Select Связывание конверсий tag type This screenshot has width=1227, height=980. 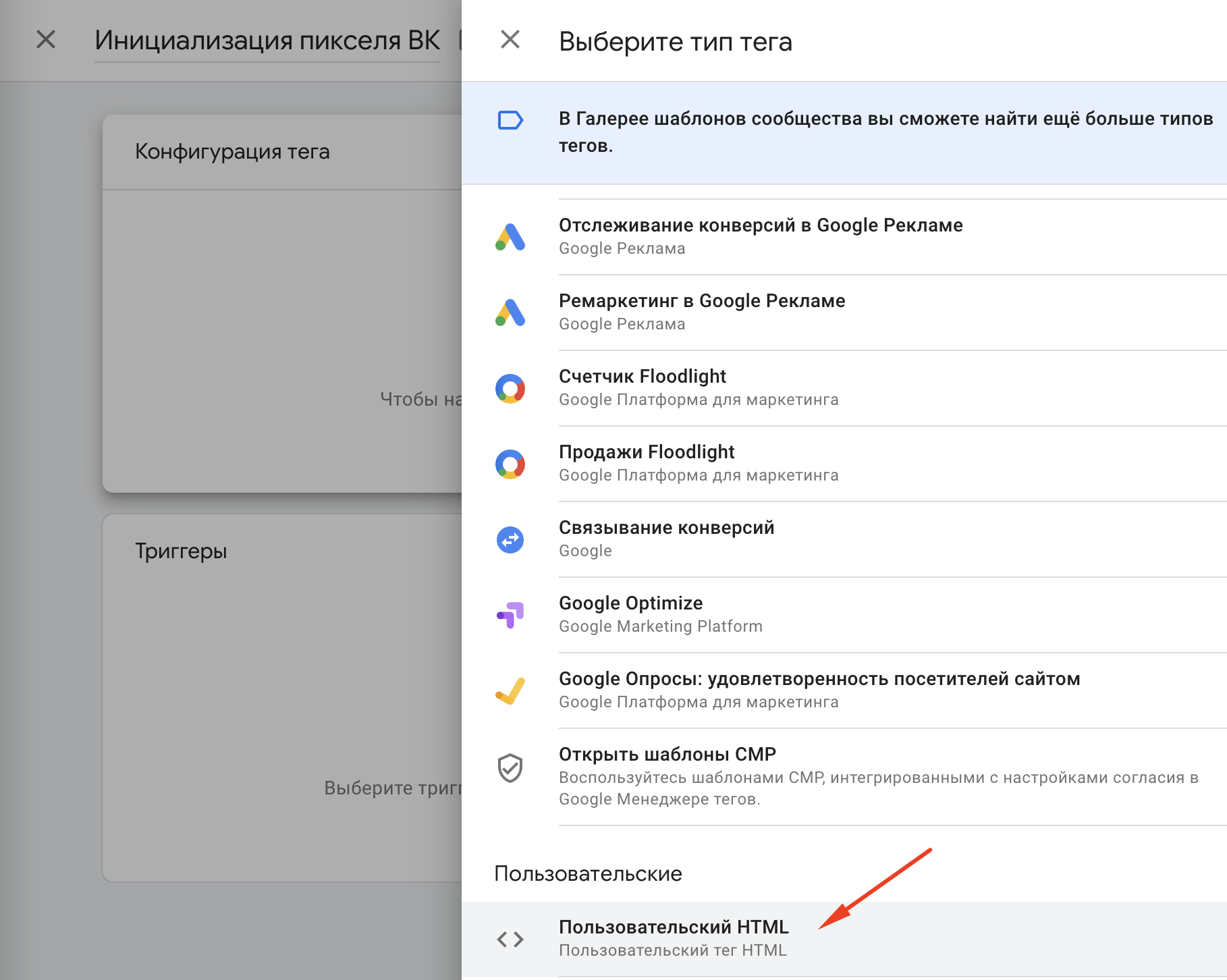(x=844, y=539)
